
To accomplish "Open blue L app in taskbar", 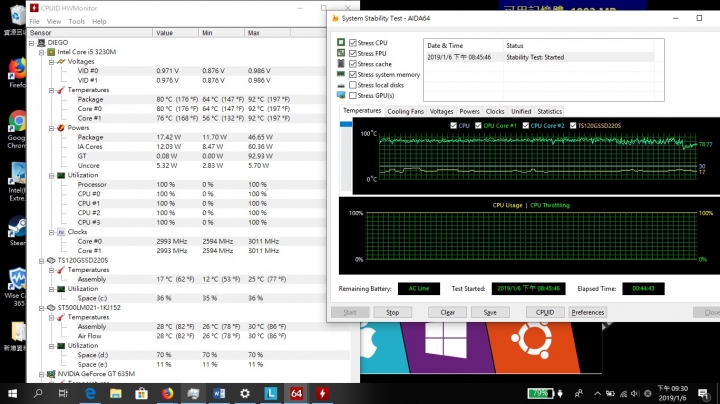I will (x=270, y=393).
